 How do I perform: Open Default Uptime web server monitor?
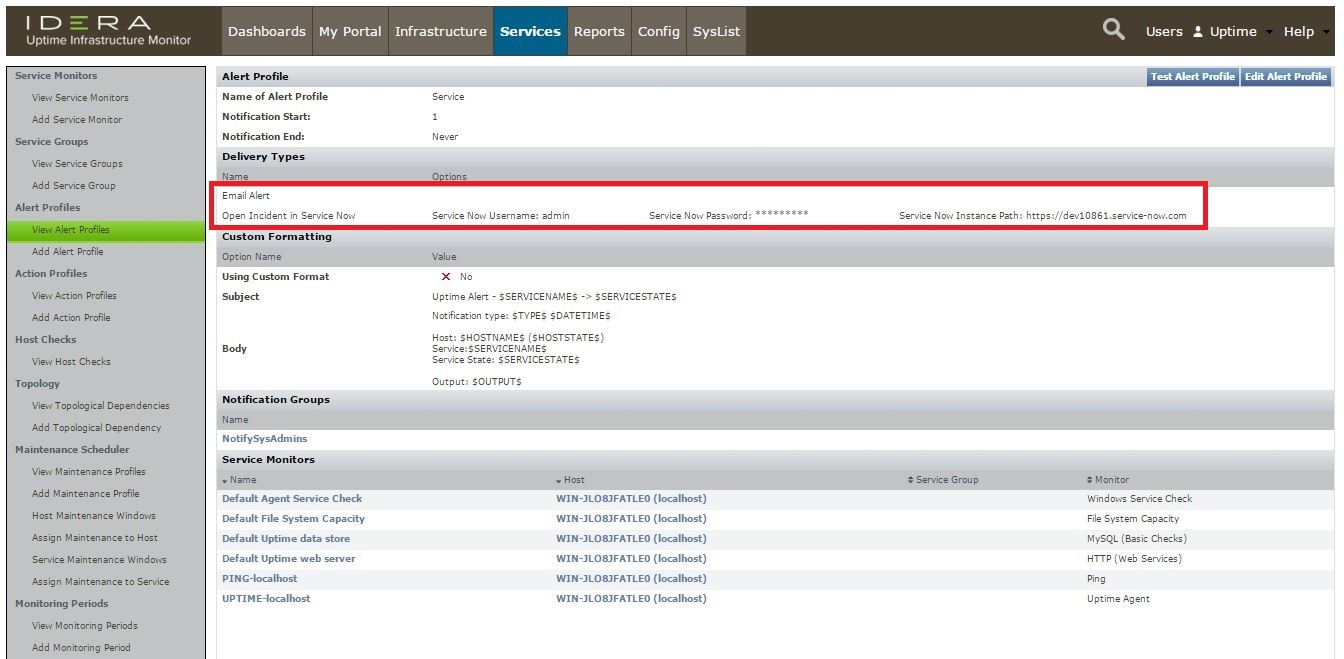pyautogui.click(x=289, y=559)
